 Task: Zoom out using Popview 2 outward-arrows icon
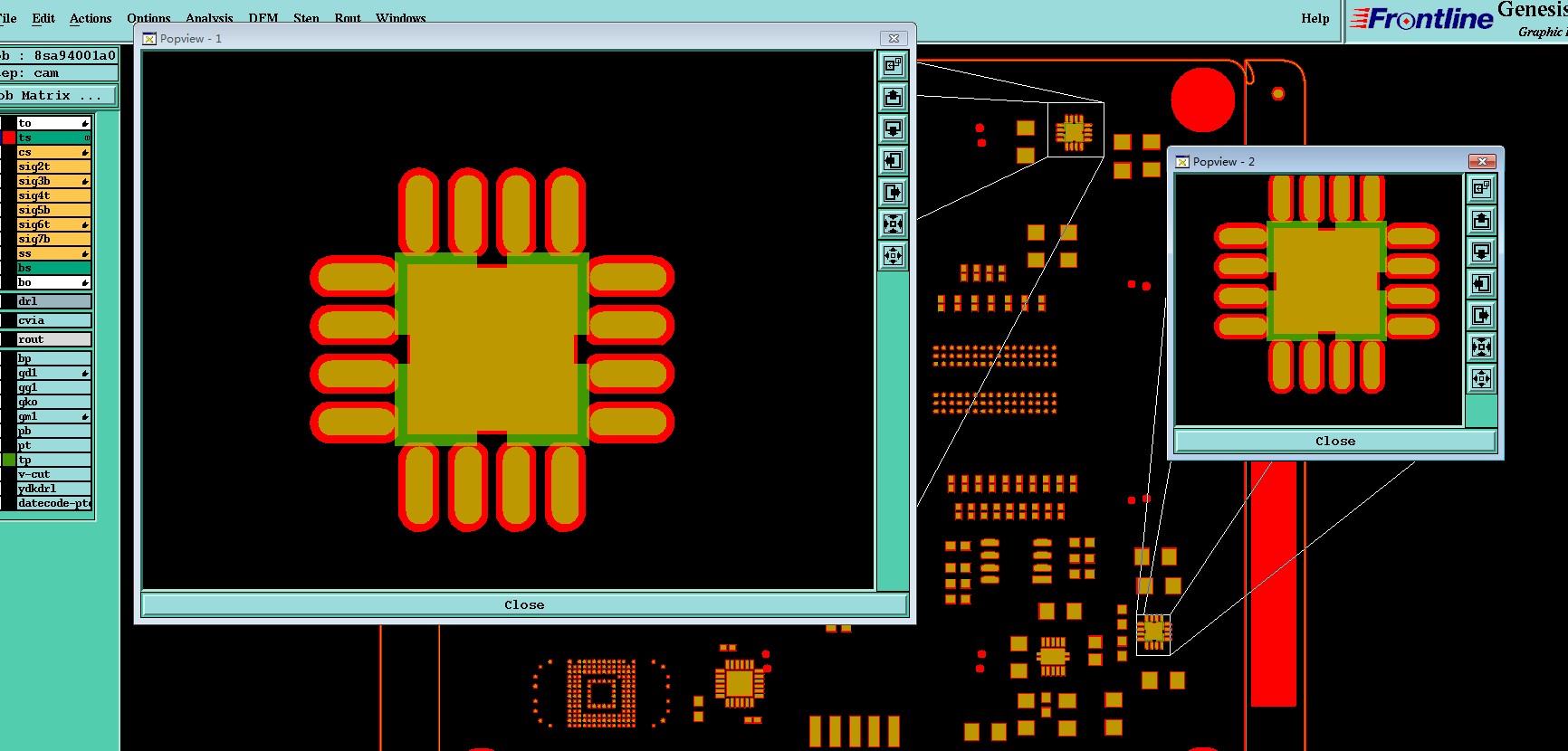tap(1481, 378)
